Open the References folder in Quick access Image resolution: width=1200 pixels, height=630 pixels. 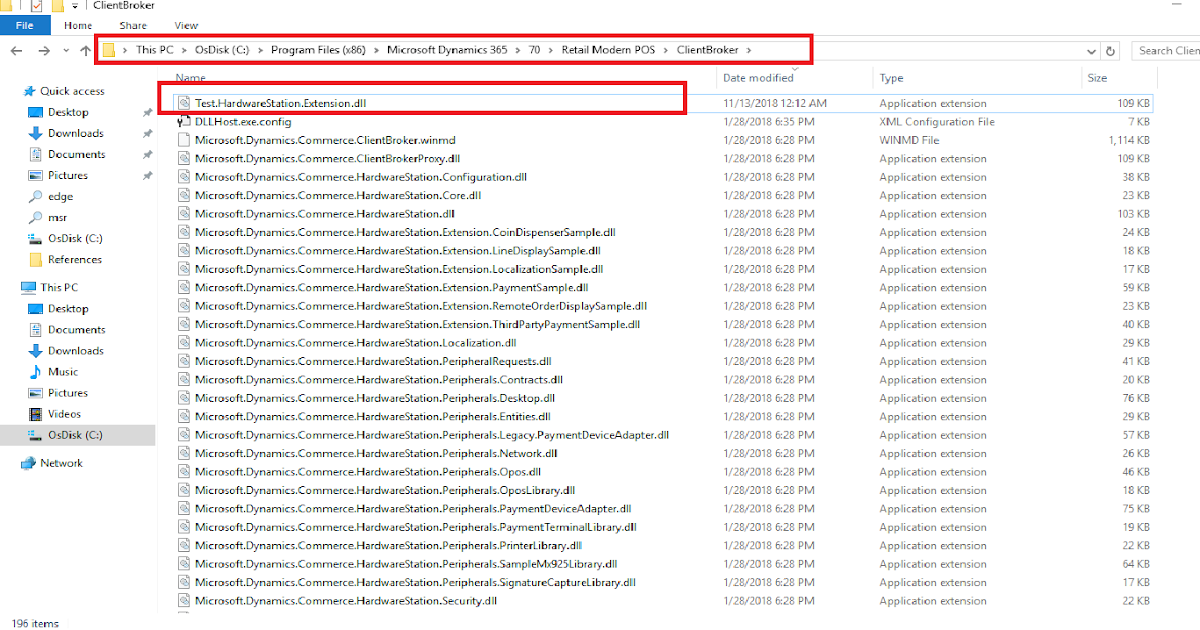tap(75, 259)
